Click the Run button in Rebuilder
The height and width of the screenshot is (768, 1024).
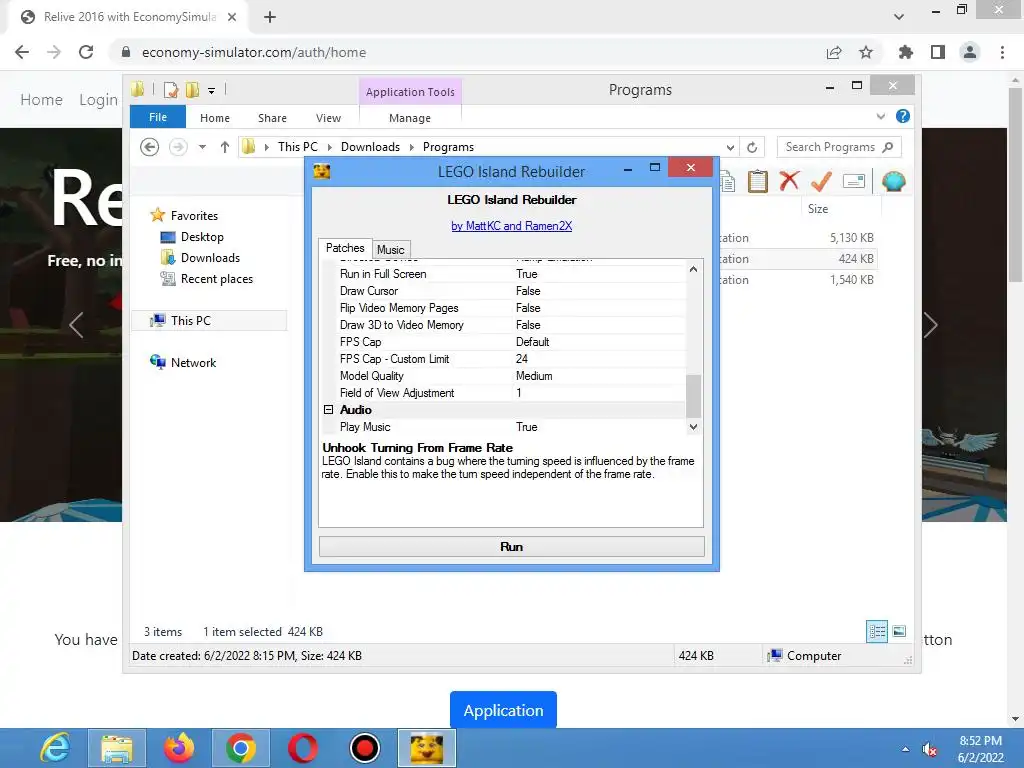click(511, 547)
